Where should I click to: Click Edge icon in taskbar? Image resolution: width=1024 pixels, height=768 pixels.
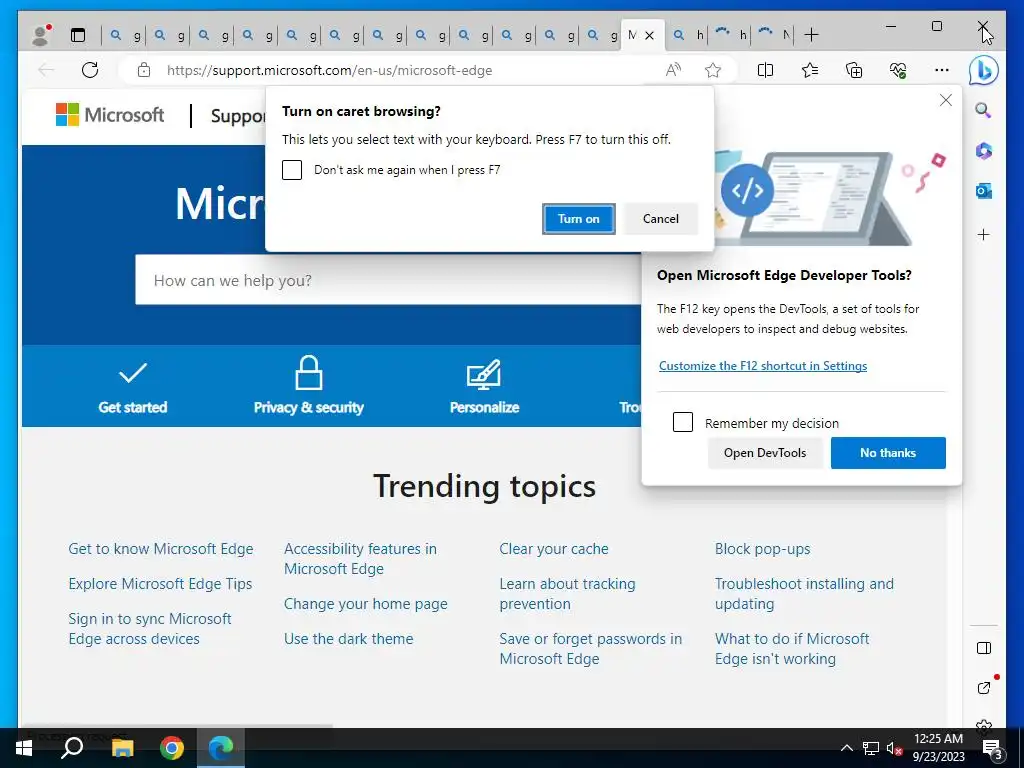click(221, 748)
